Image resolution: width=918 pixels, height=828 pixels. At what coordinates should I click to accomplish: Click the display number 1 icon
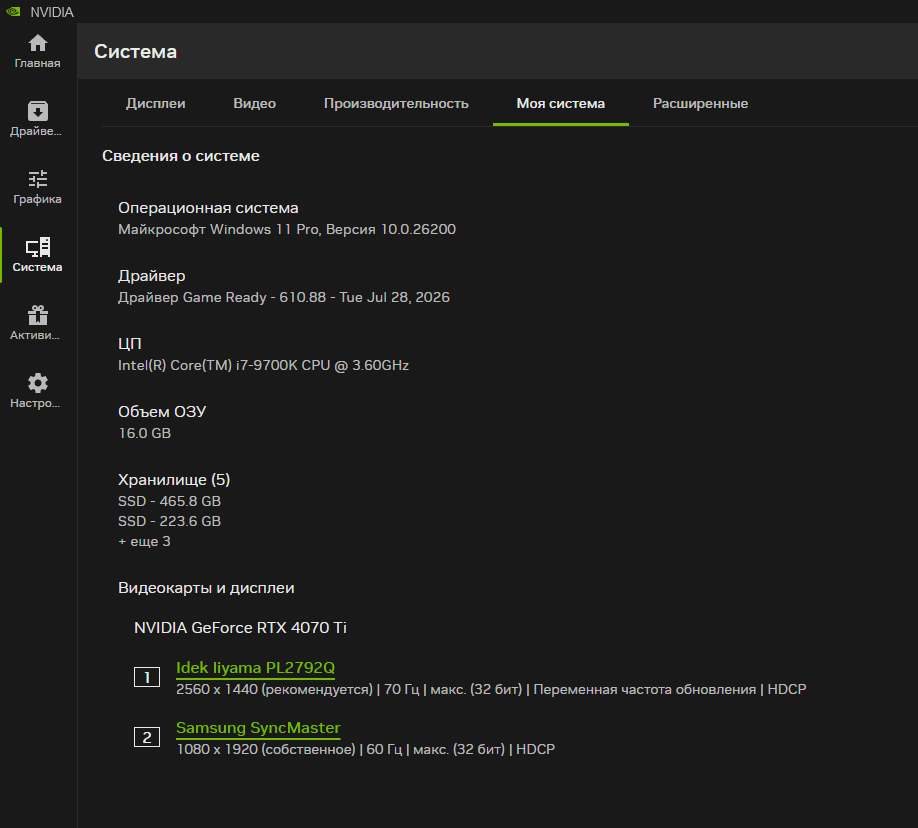(147, 678)
